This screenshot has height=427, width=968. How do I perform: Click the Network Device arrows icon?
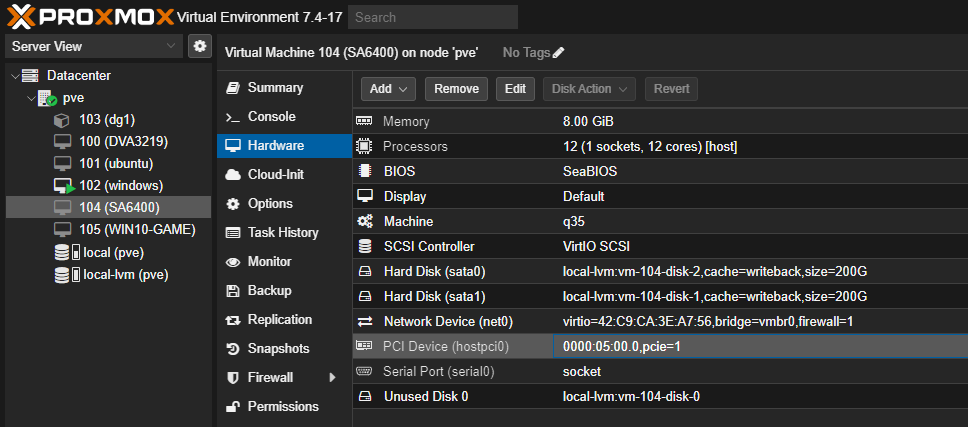click(365, 321)
